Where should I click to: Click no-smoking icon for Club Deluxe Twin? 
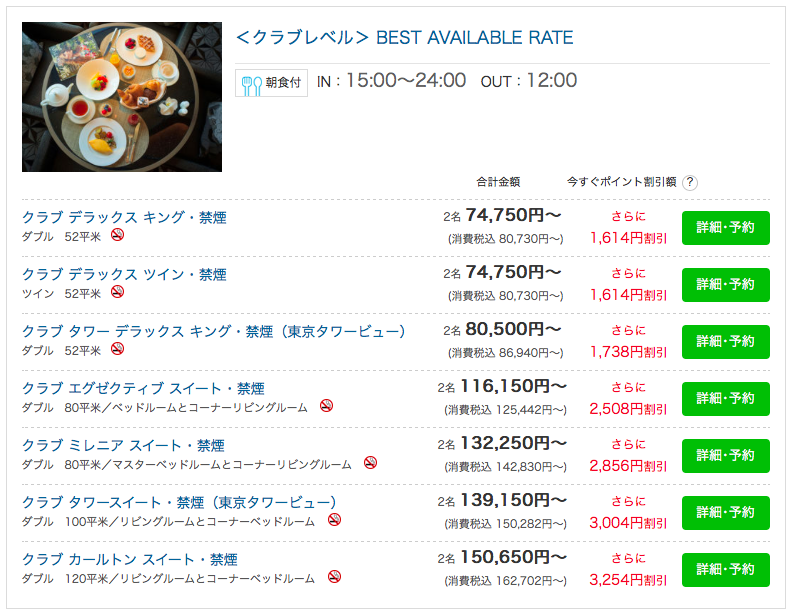(x=118, y=292)
